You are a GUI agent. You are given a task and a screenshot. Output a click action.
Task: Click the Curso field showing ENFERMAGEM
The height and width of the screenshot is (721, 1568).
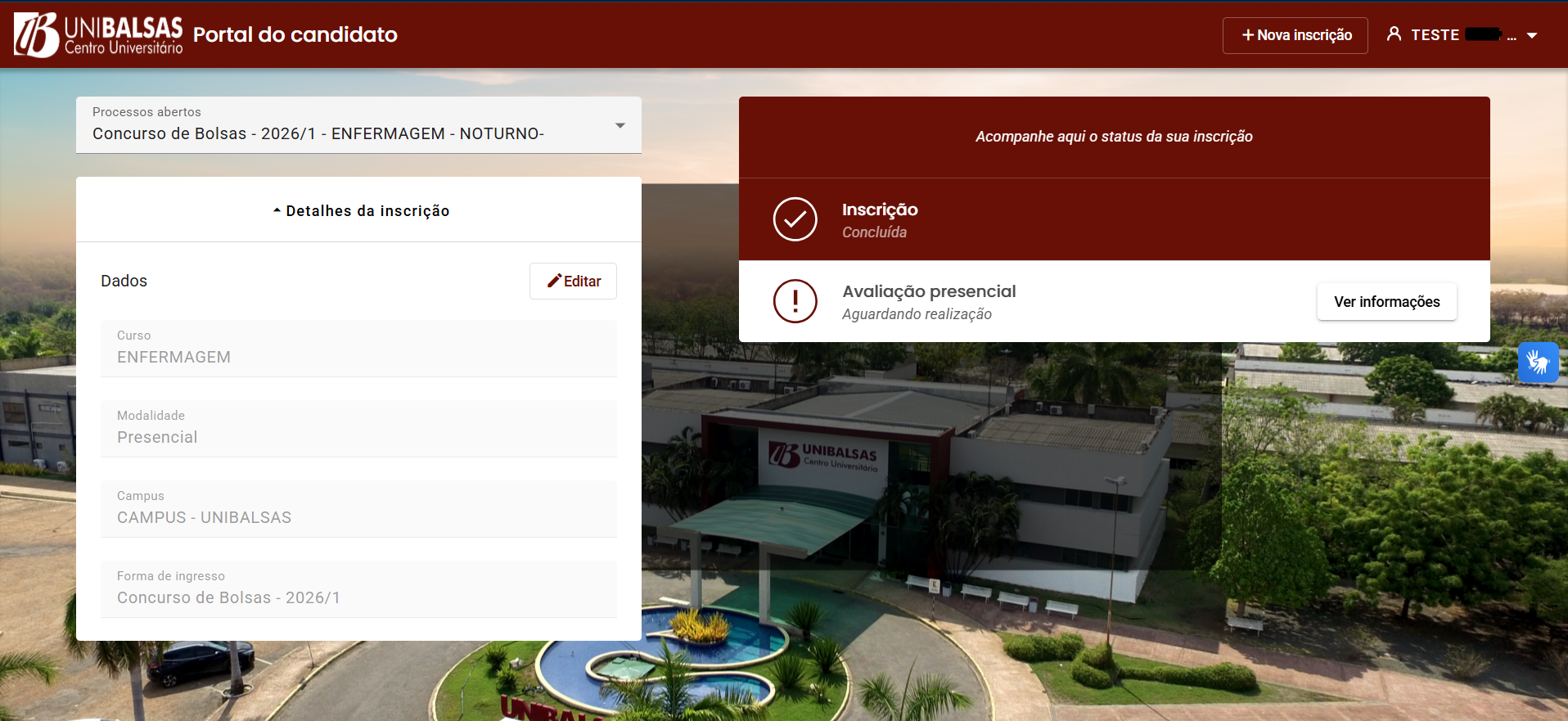pos(358,348)
